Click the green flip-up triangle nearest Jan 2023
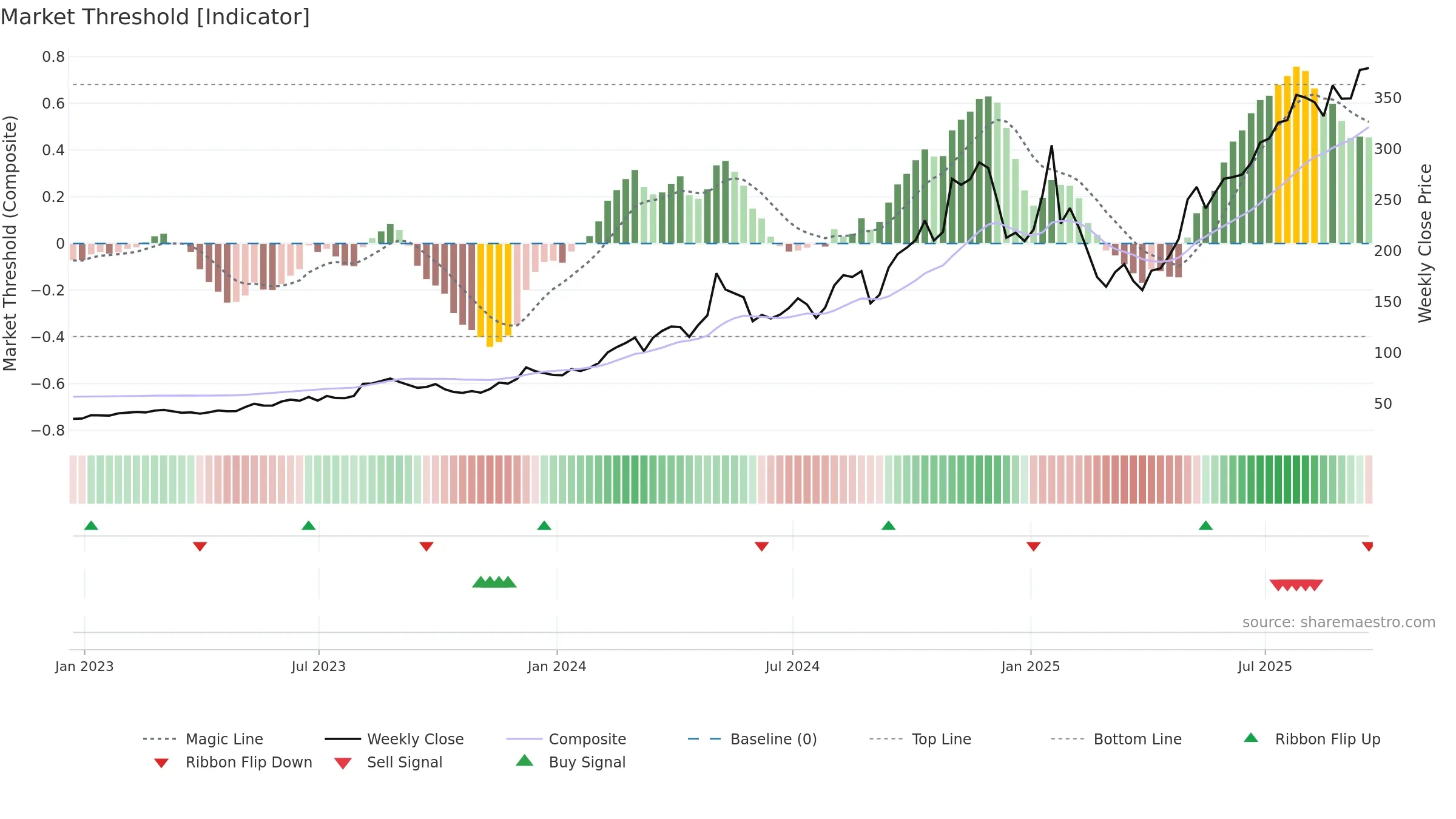Image resolution: width=1456 pixels, height=819 pixels. [x=91, y=525]
